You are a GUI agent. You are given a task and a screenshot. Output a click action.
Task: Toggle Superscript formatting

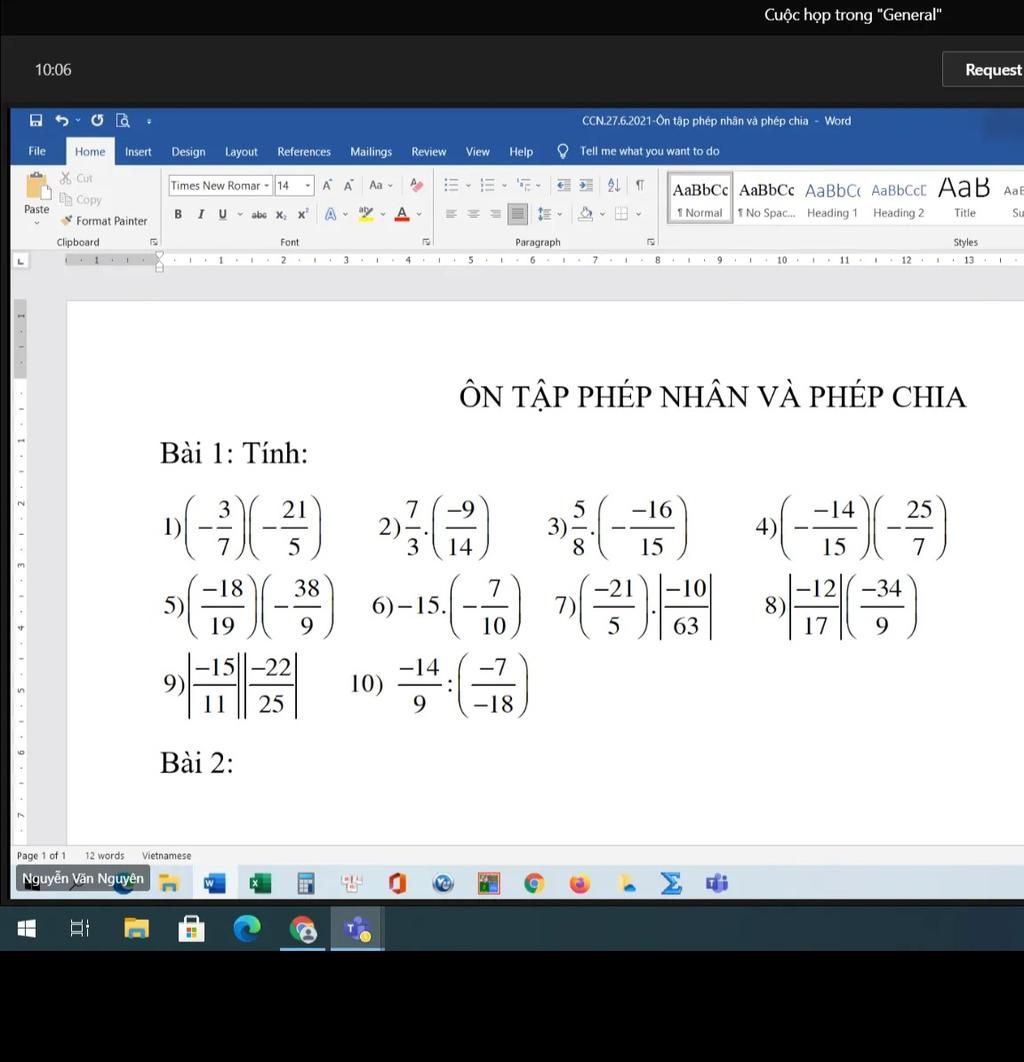point(303,214)
